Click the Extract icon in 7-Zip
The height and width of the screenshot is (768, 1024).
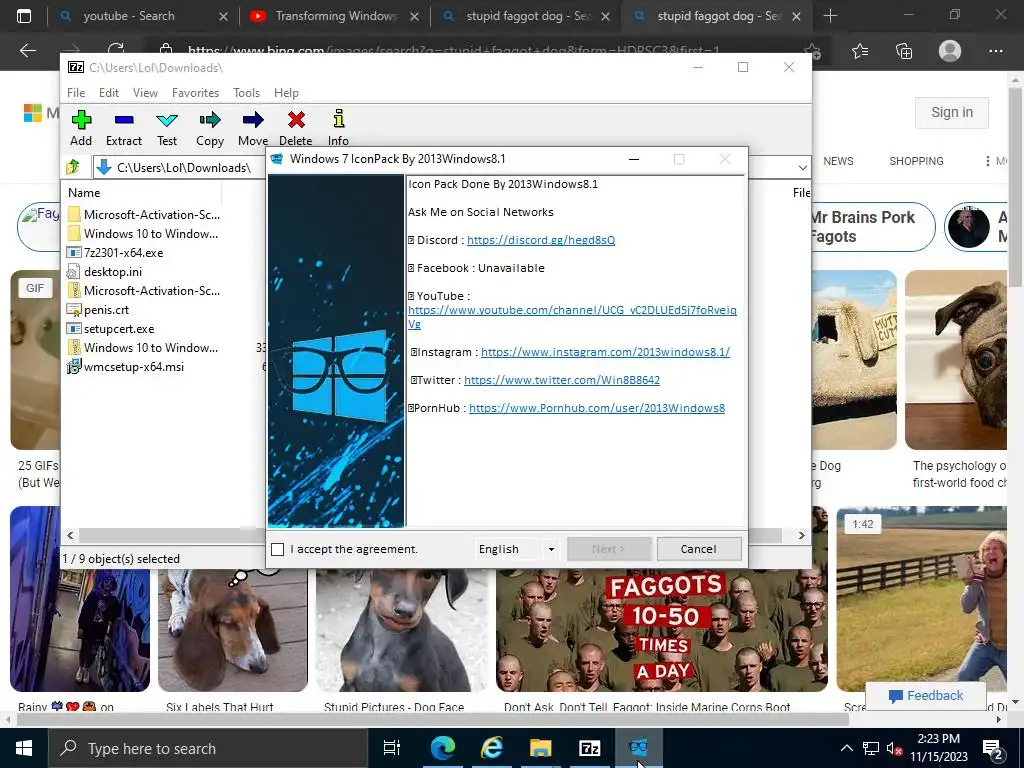(x=124, y=128)
